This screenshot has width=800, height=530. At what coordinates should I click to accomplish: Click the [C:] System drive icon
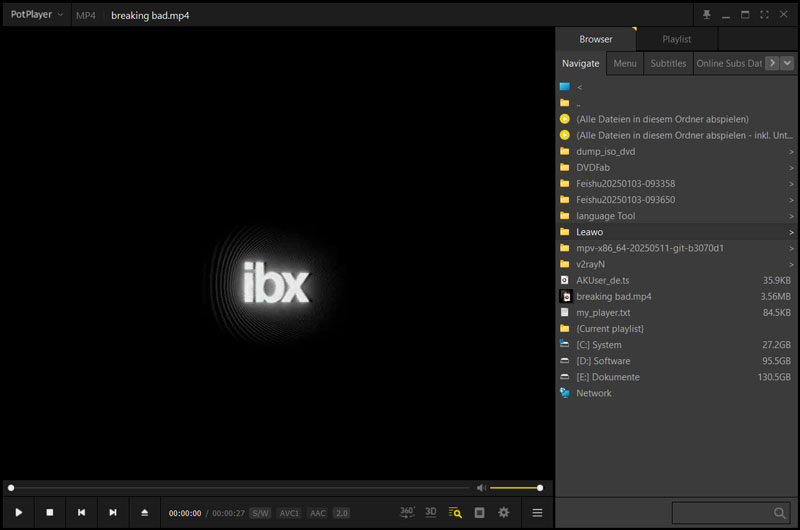564,344
